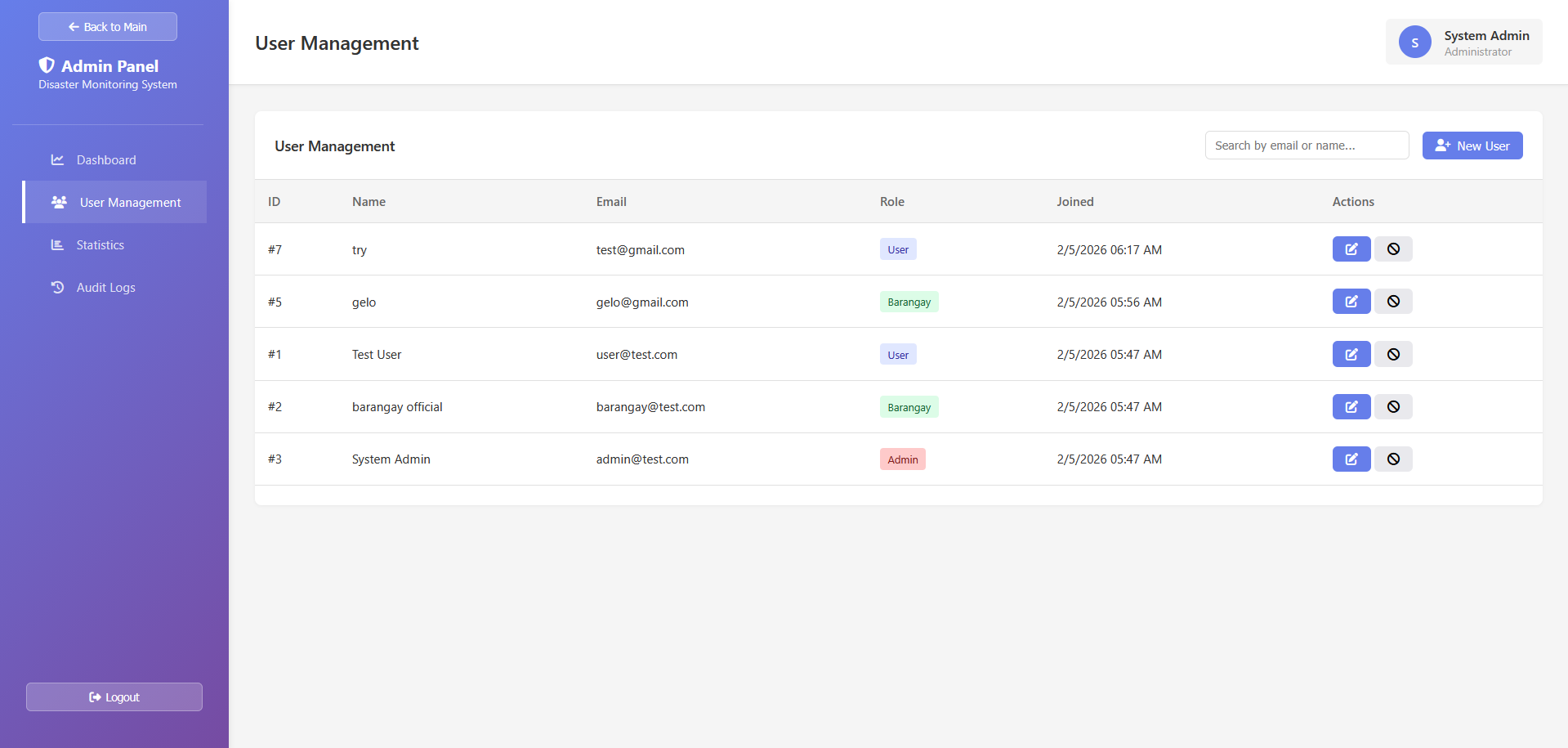Click the Admin role badge for System Admin
Viewport: 1568px width, 748px height.
(903, 459)
